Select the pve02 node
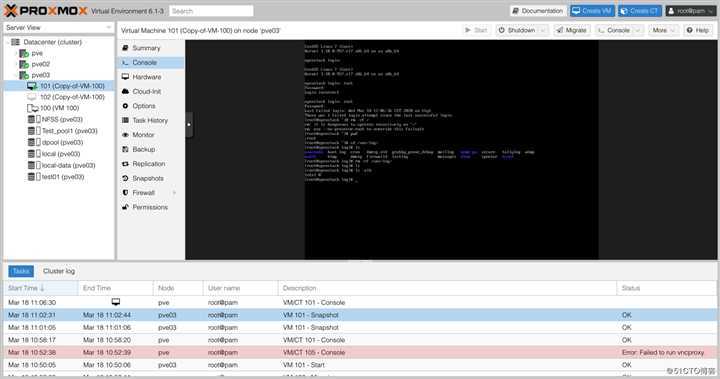 (x=40, y=64)
